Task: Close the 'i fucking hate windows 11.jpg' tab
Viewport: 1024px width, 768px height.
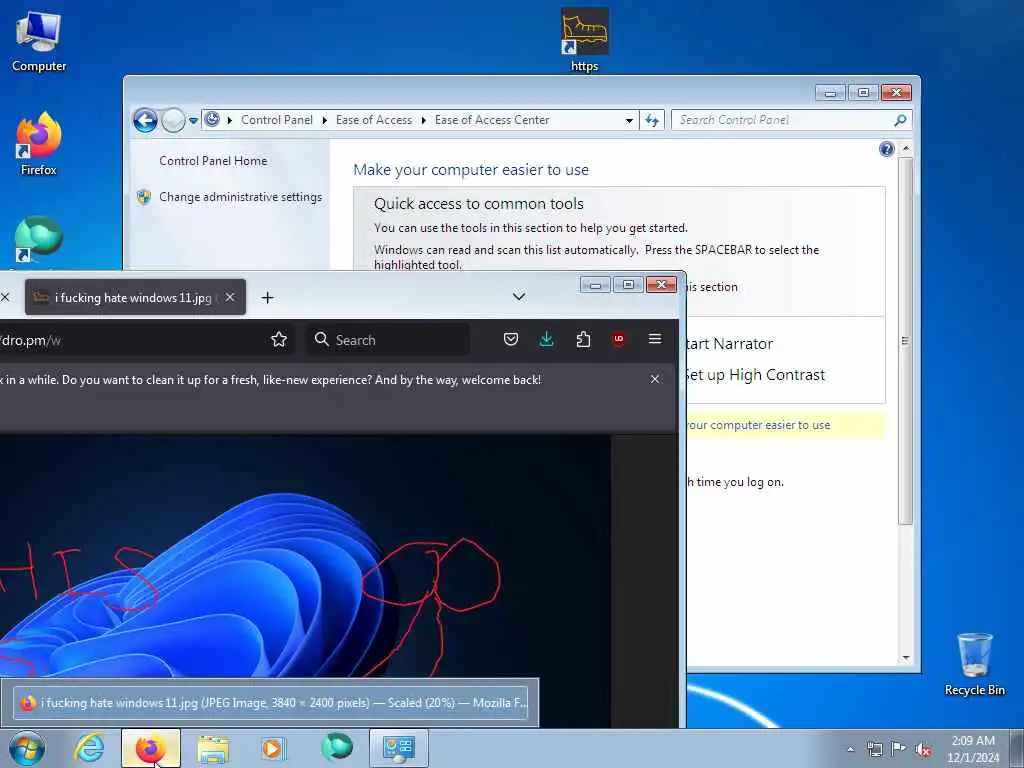Action: (230, 297)
